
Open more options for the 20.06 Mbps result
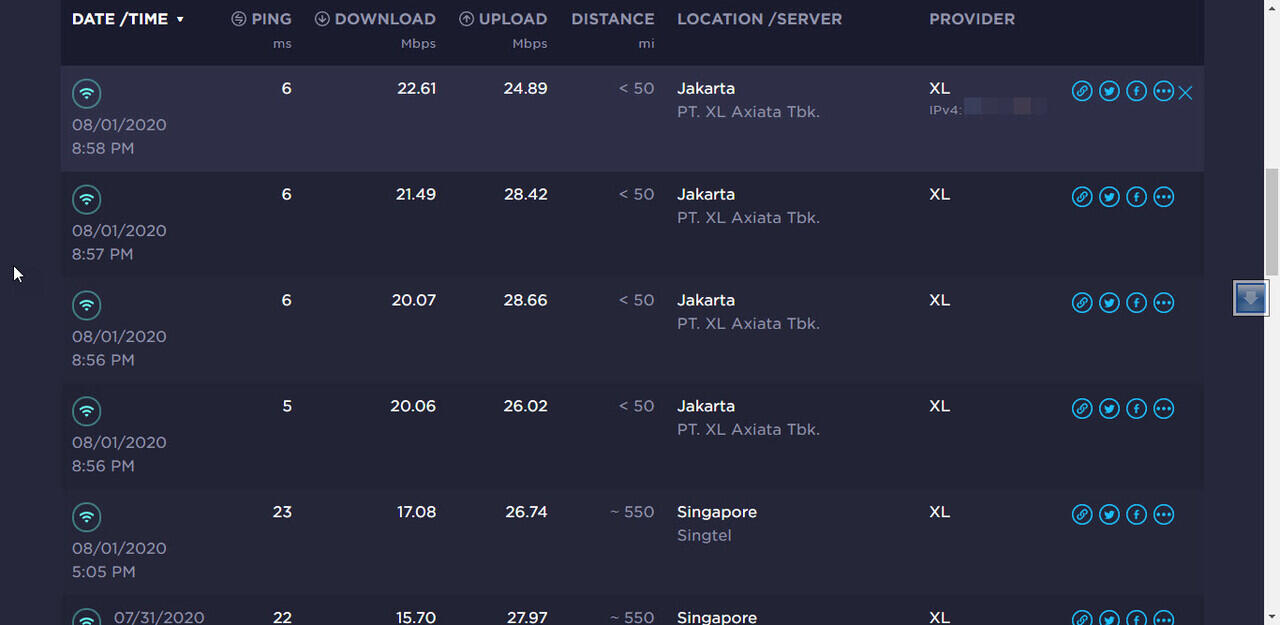click(x=1163, y=410)
